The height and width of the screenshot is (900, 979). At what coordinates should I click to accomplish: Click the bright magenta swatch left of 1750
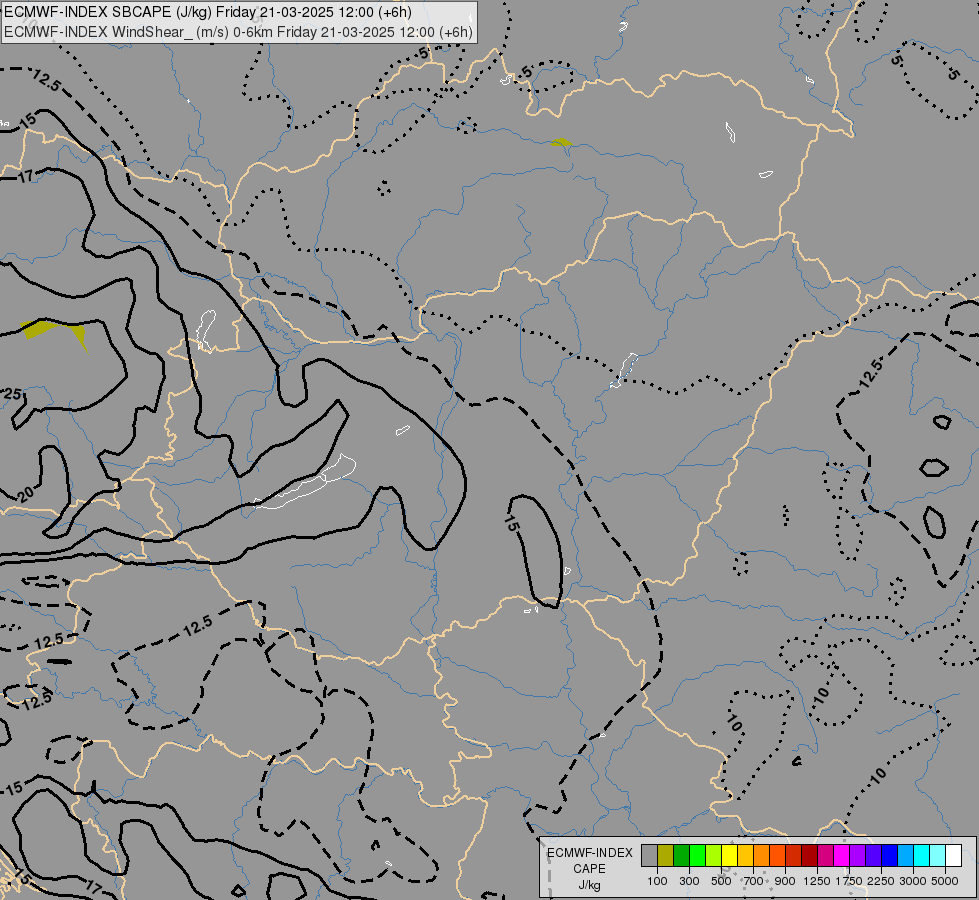tap(842, 856)
